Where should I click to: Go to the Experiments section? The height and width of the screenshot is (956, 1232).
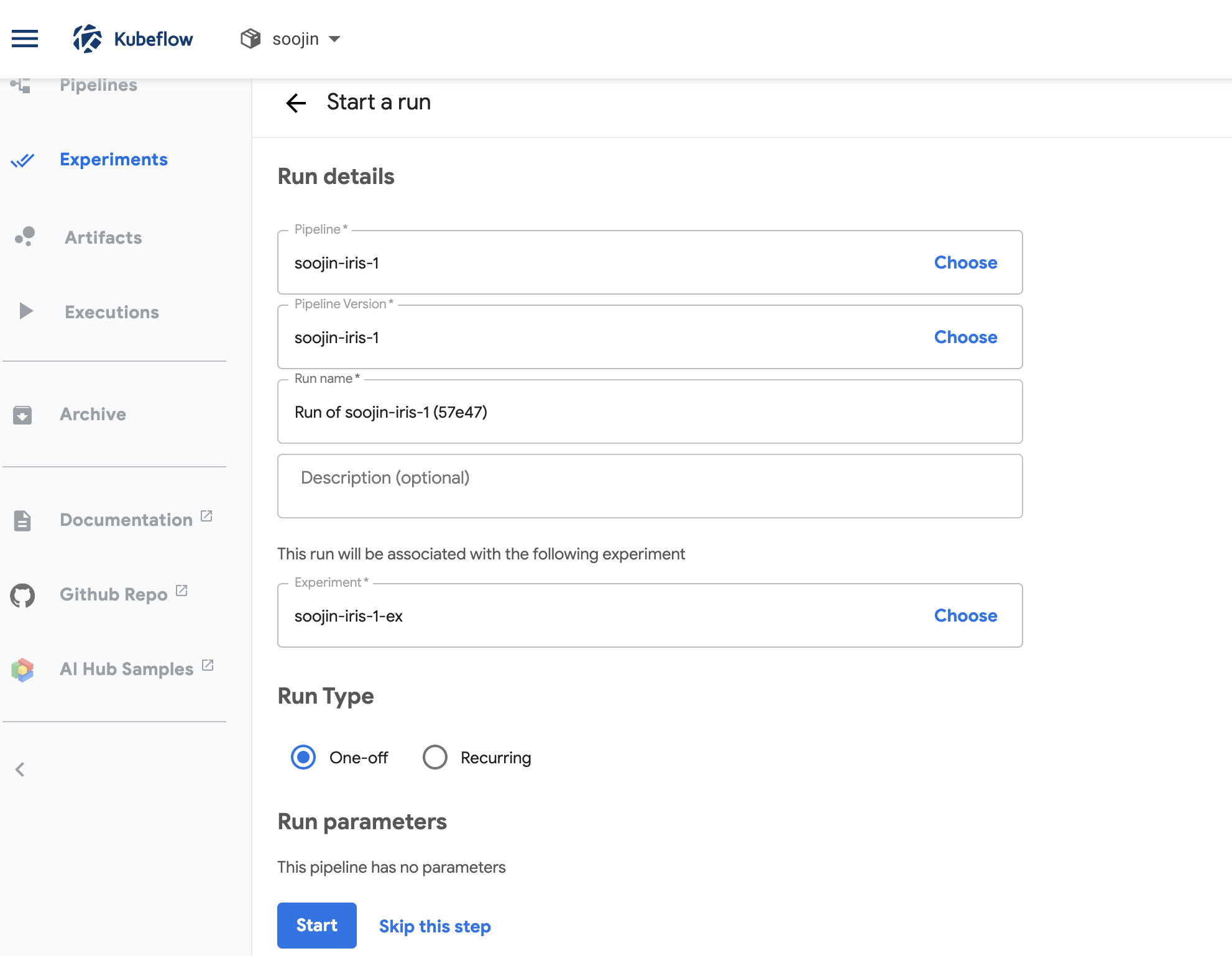click(113, 160)
